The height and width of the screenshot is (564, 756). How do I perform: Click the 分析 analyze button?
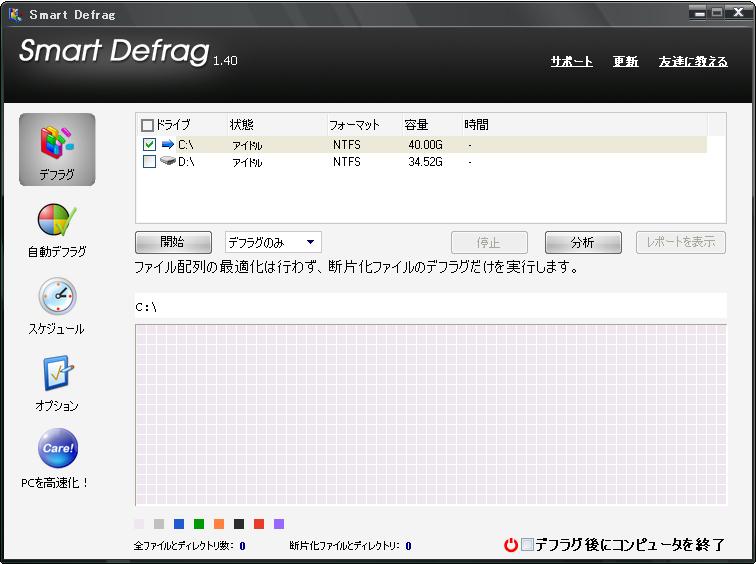(x=583, y=242)
